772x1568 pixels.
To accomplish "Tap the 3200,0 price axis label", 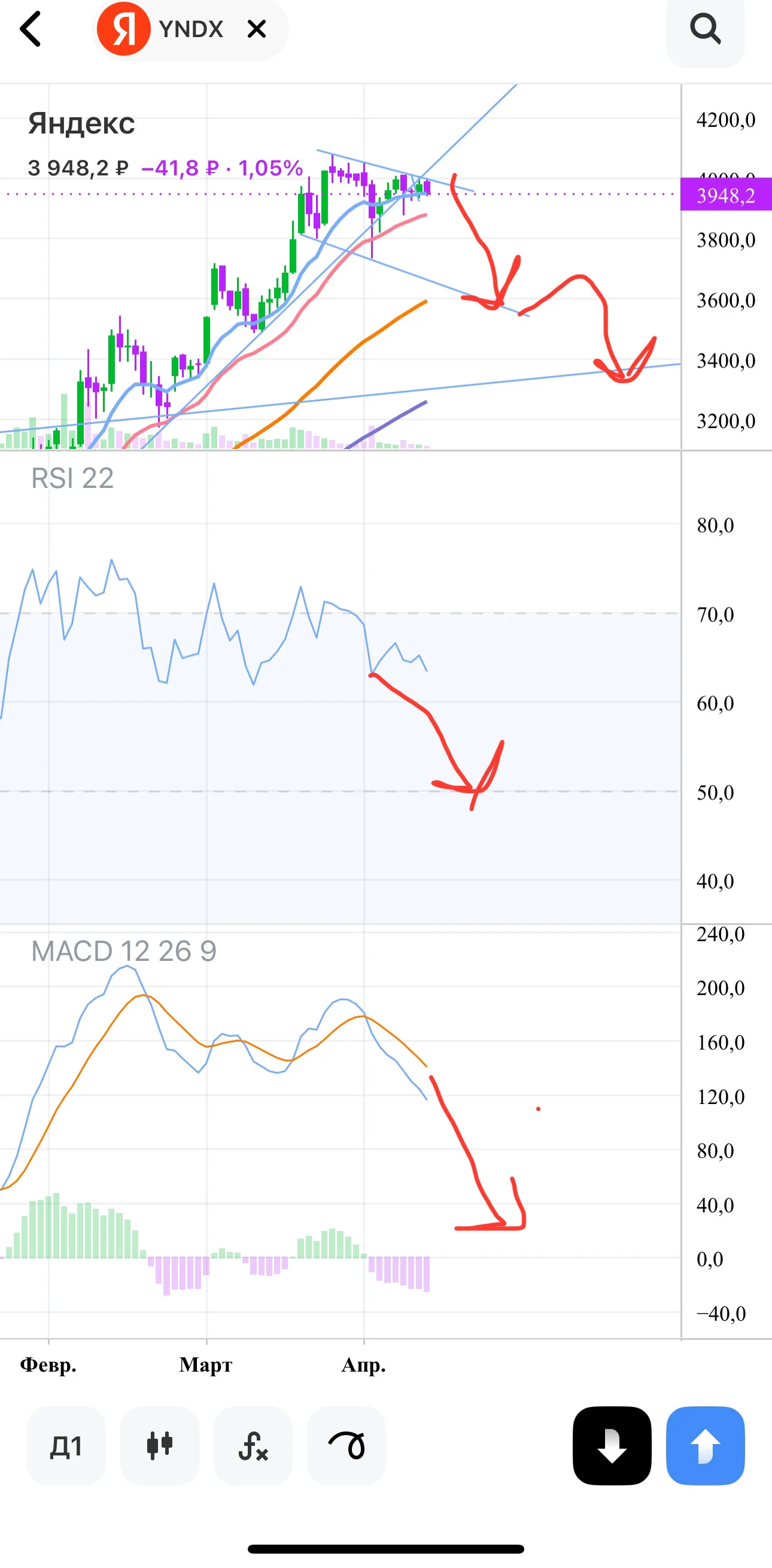I will tap(726, 421).
